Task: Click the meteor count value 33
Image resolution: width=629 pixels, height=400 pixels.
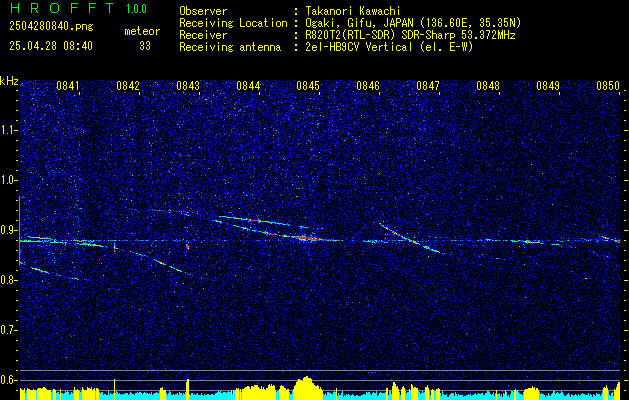Action: [145, 46]
